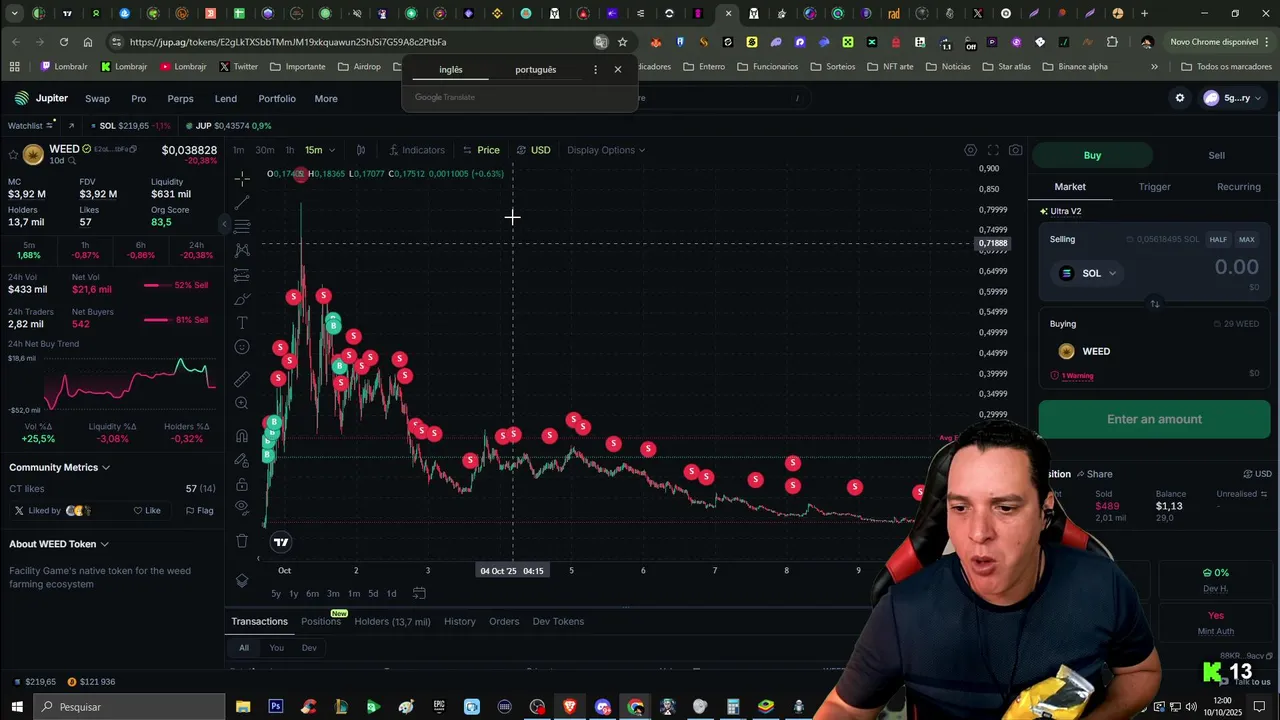The height and width of the screenshot is (720, 1280).
Task: Select the brush drawing tool
Action: (x=242, y=299)
